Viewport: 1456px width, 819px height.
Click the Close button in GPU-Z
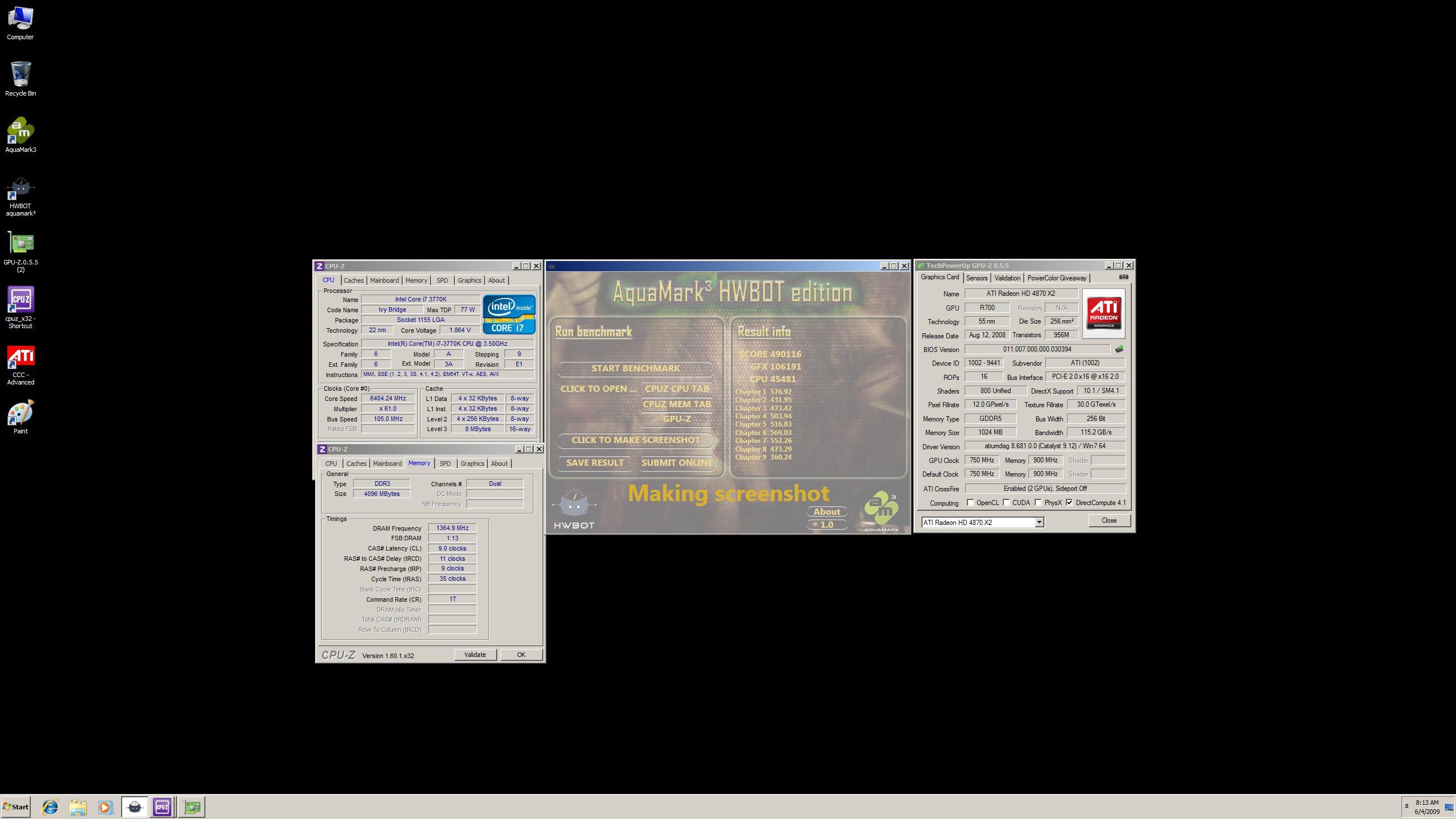(1109, 520)
